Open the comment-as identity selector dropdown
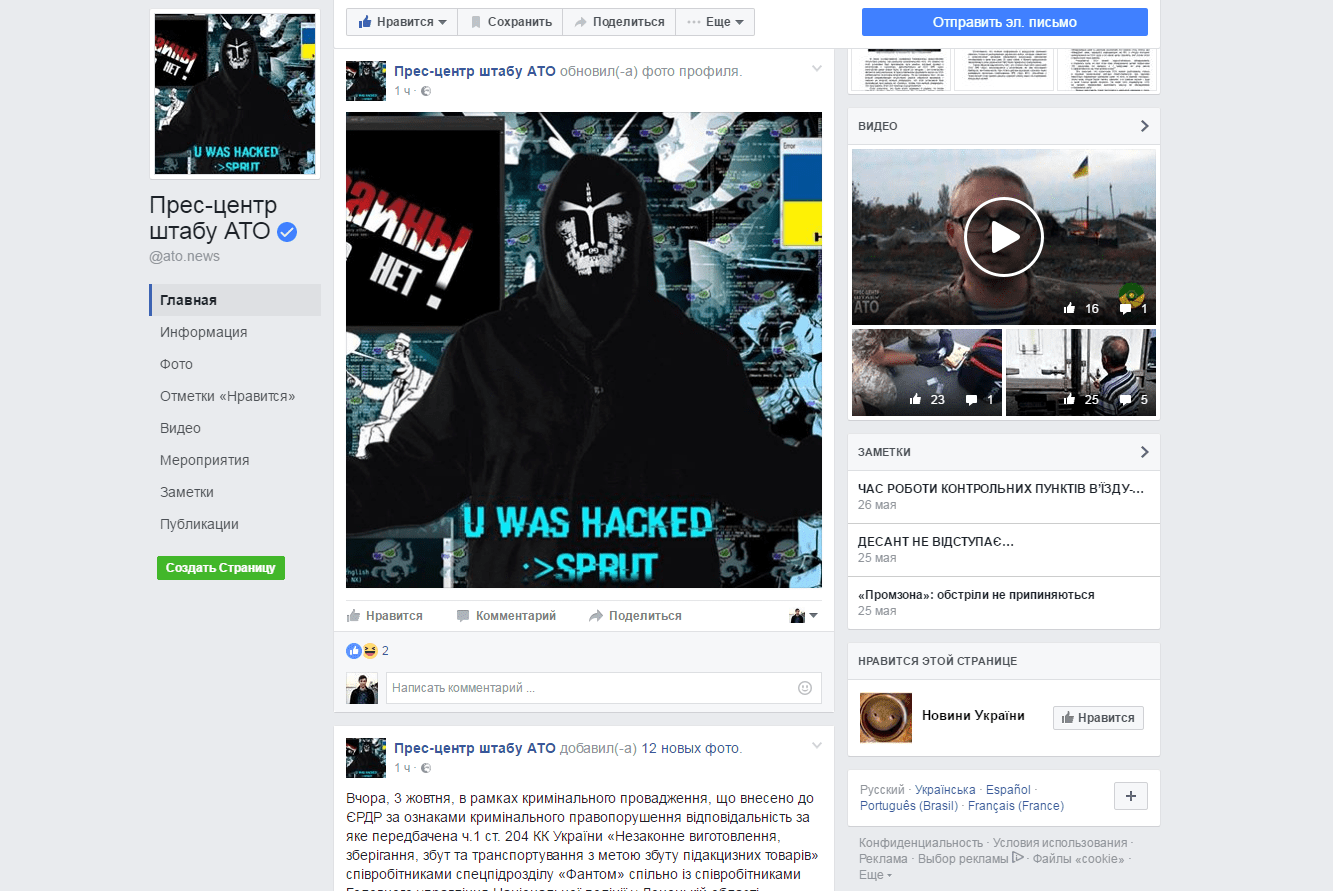This screenshot has width=1333, height=891. [x=804, y=616]
